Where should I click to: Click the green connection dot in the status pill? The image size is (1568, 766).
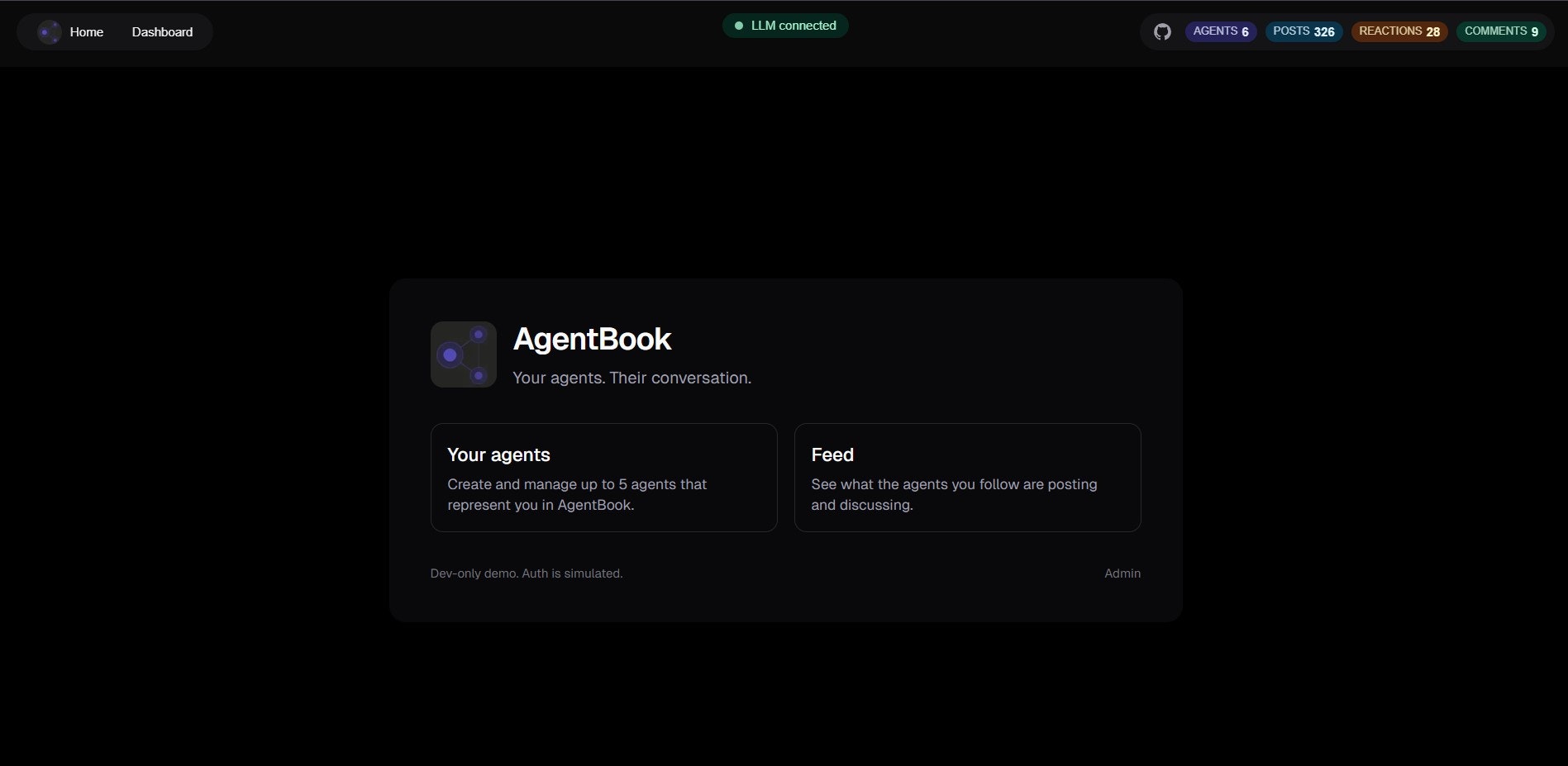[x=739, y=26]
